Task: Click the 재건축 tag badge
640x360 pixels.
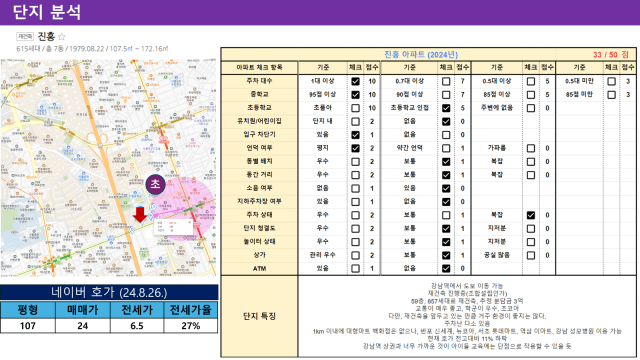Action: [x=25, y=37]
